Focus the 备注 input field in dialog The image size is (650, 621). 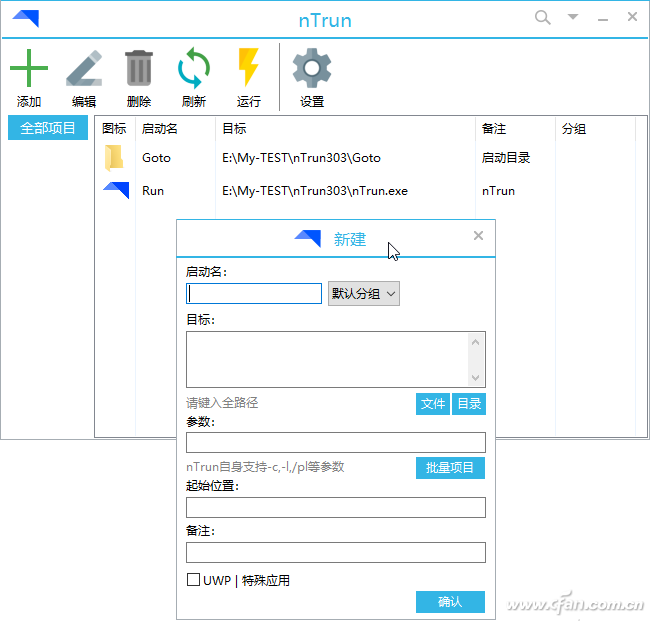tap(336, 553)
